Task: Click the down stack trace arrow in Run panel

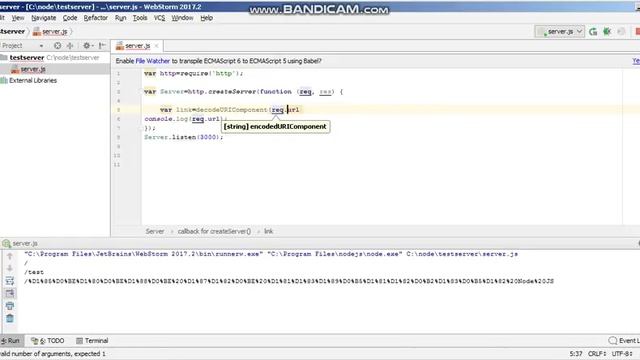Action: (x=10, y=268)
